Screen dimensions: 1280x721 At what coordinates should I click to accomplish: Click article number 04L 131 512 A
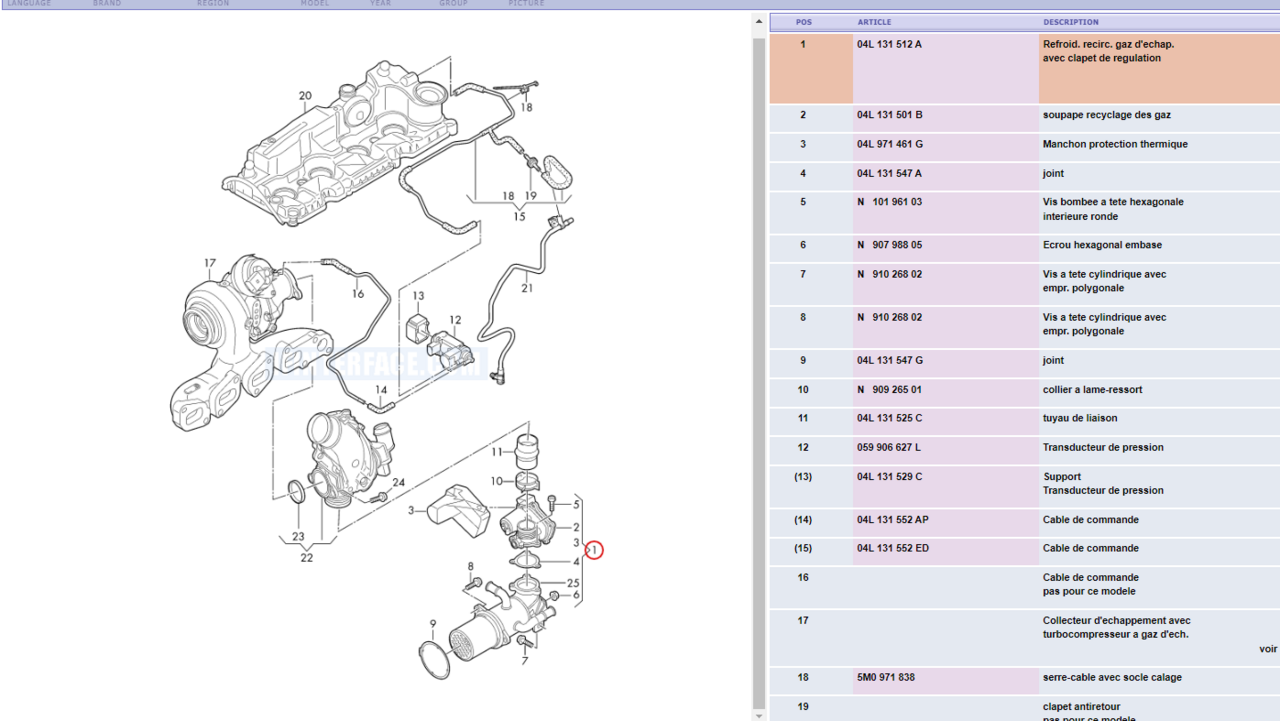889,45
